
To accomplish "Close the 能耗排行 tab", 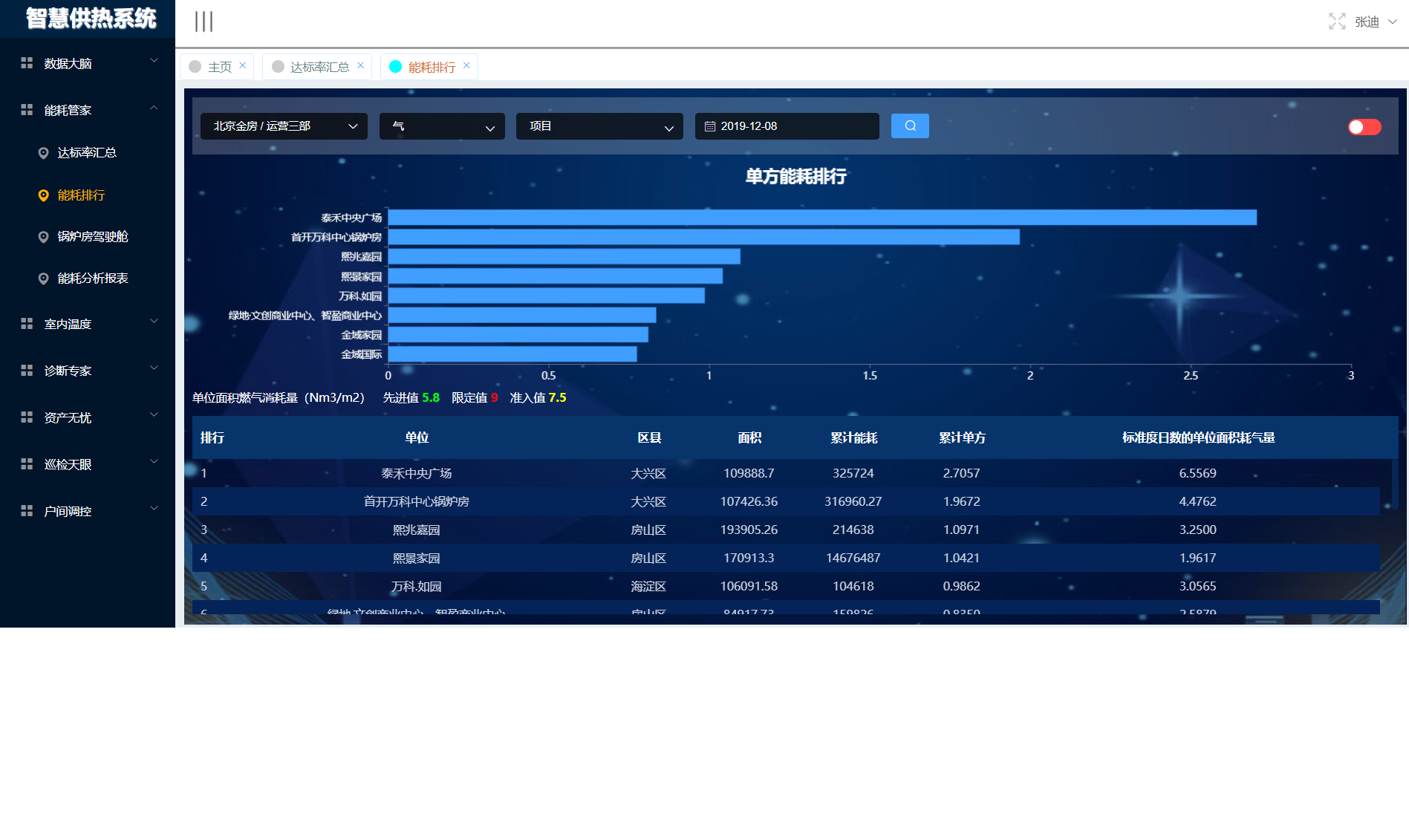I will coord(466,65).
